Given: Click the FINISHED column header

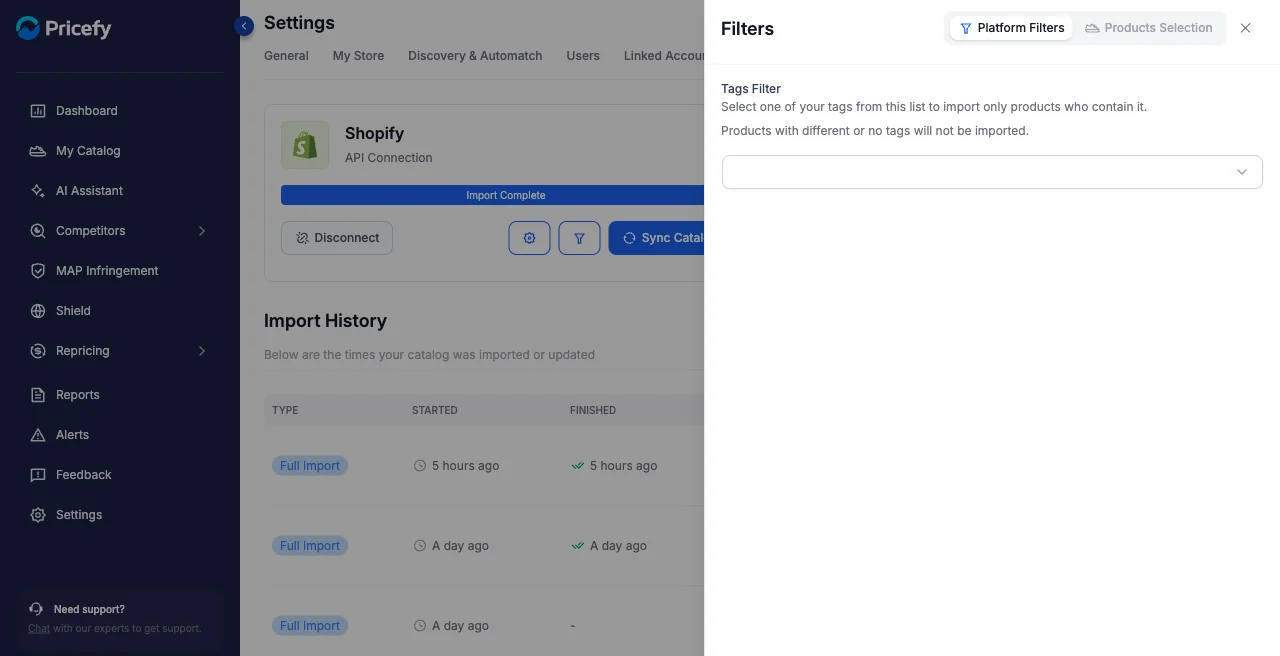Looking at the screenshot, I should coord(593,410).
